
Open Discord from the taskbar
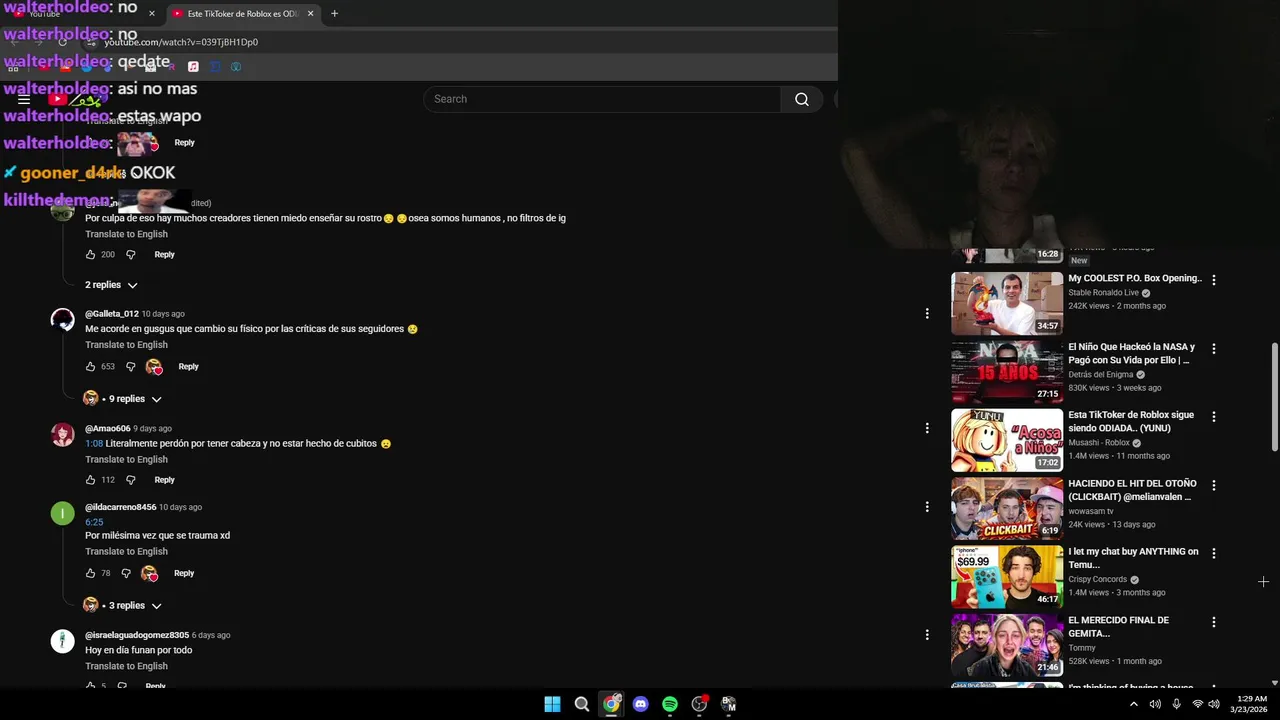[641, 704]
